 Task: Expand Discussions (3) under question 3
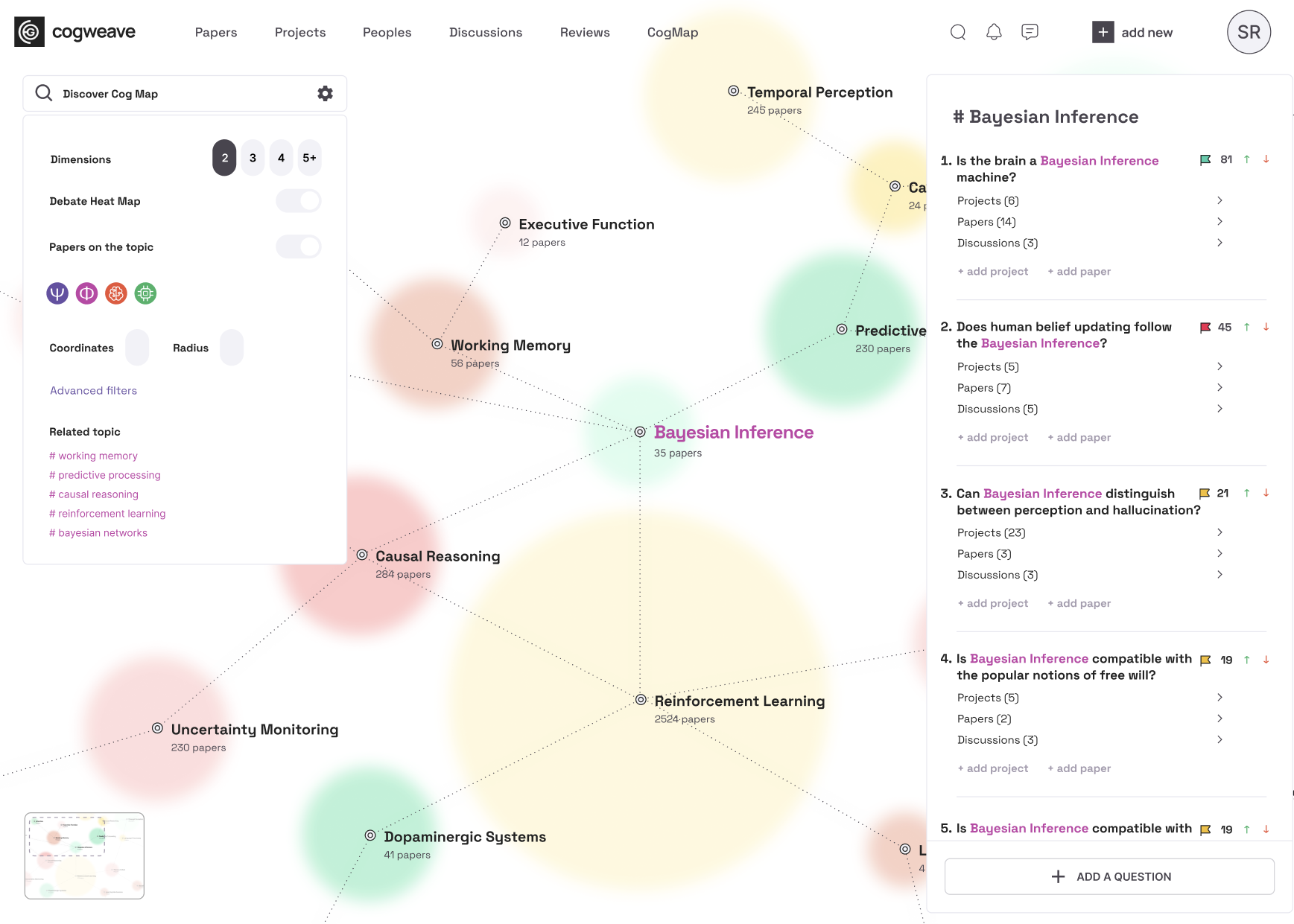click(1219, 575)
